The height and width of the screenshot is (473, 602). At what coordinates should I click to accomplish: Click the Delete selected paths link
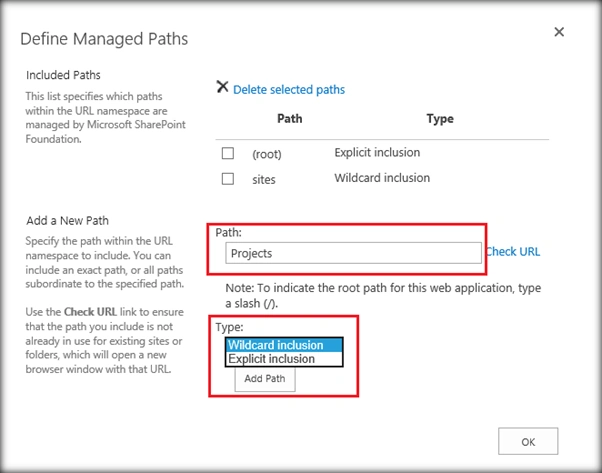pos(289,89)
